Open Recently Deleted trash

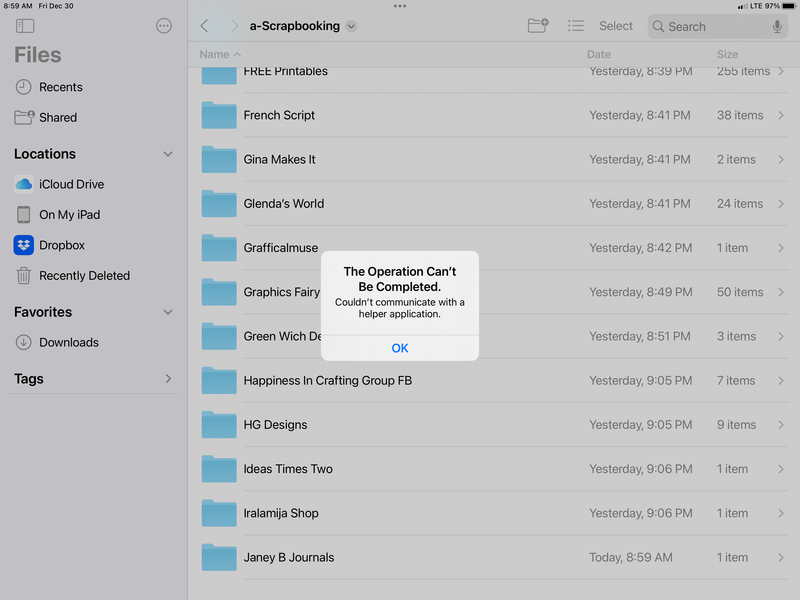[84, 276]
